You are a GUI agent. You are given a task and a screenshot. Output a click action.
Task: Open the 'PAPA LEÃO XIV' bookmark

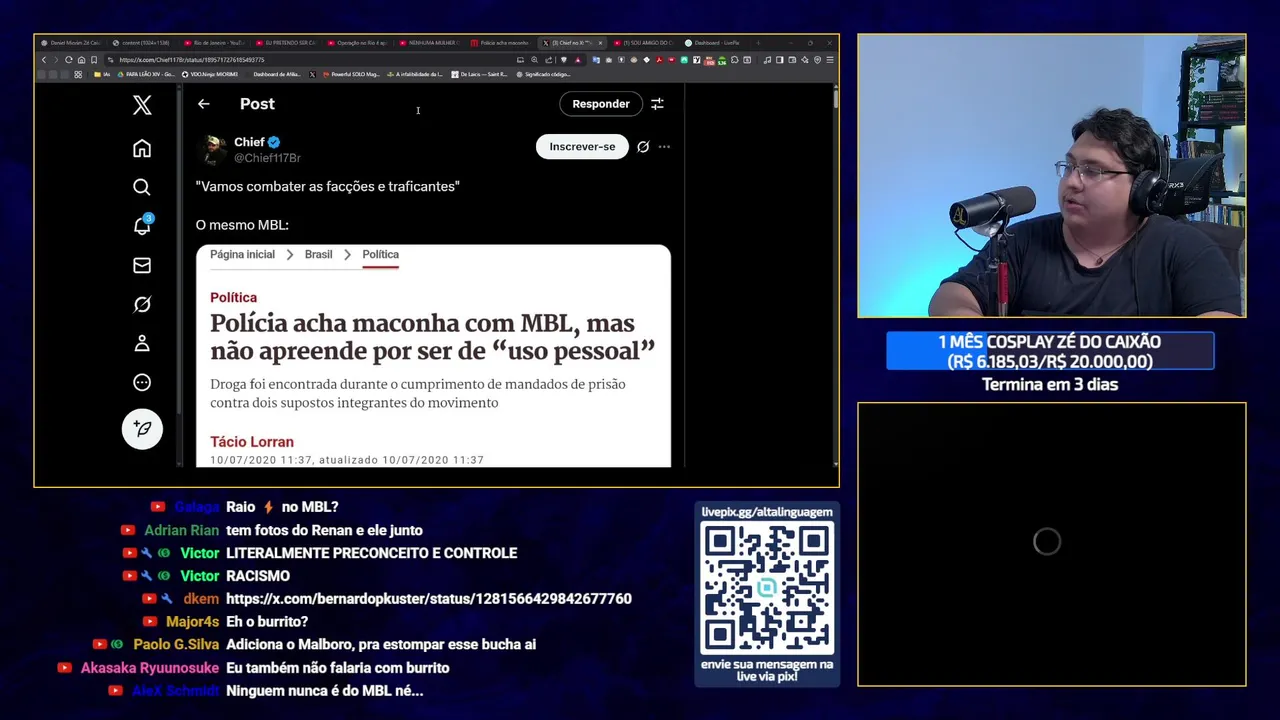point(147,74)
